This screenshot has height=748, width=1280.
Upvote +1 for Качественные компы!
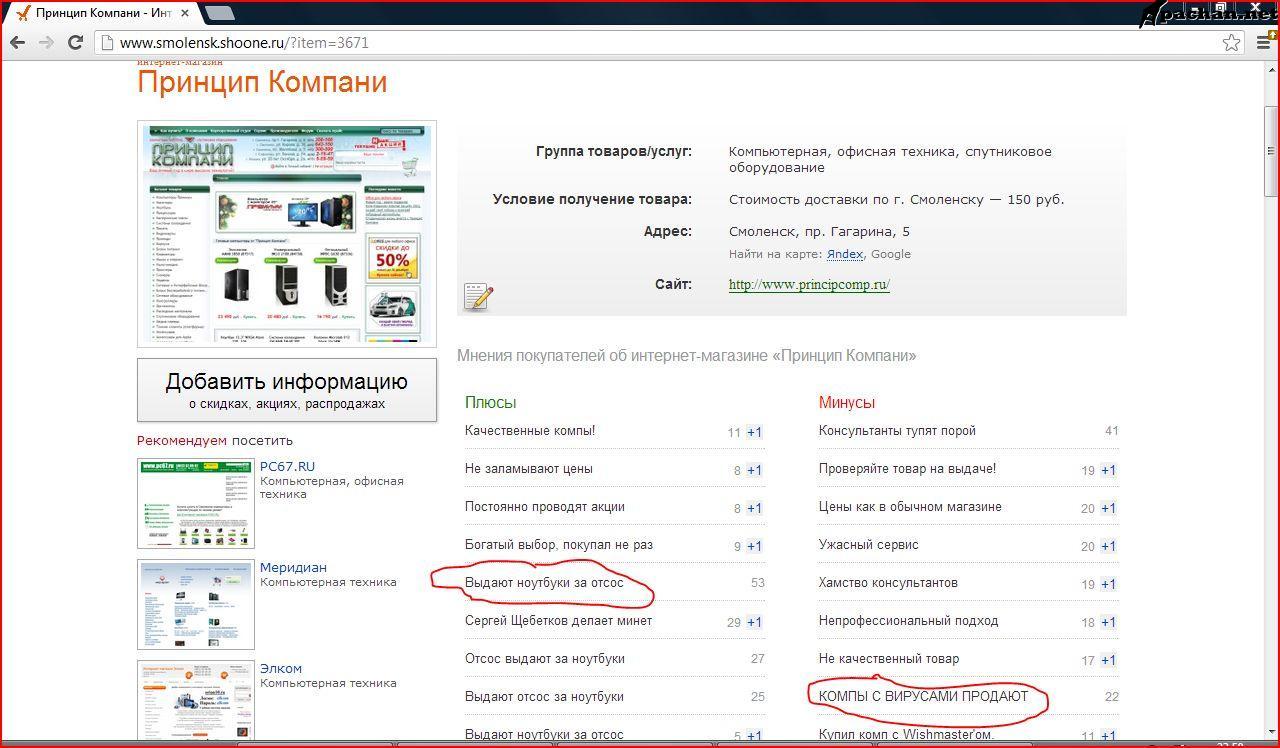[x=754, y=432]
